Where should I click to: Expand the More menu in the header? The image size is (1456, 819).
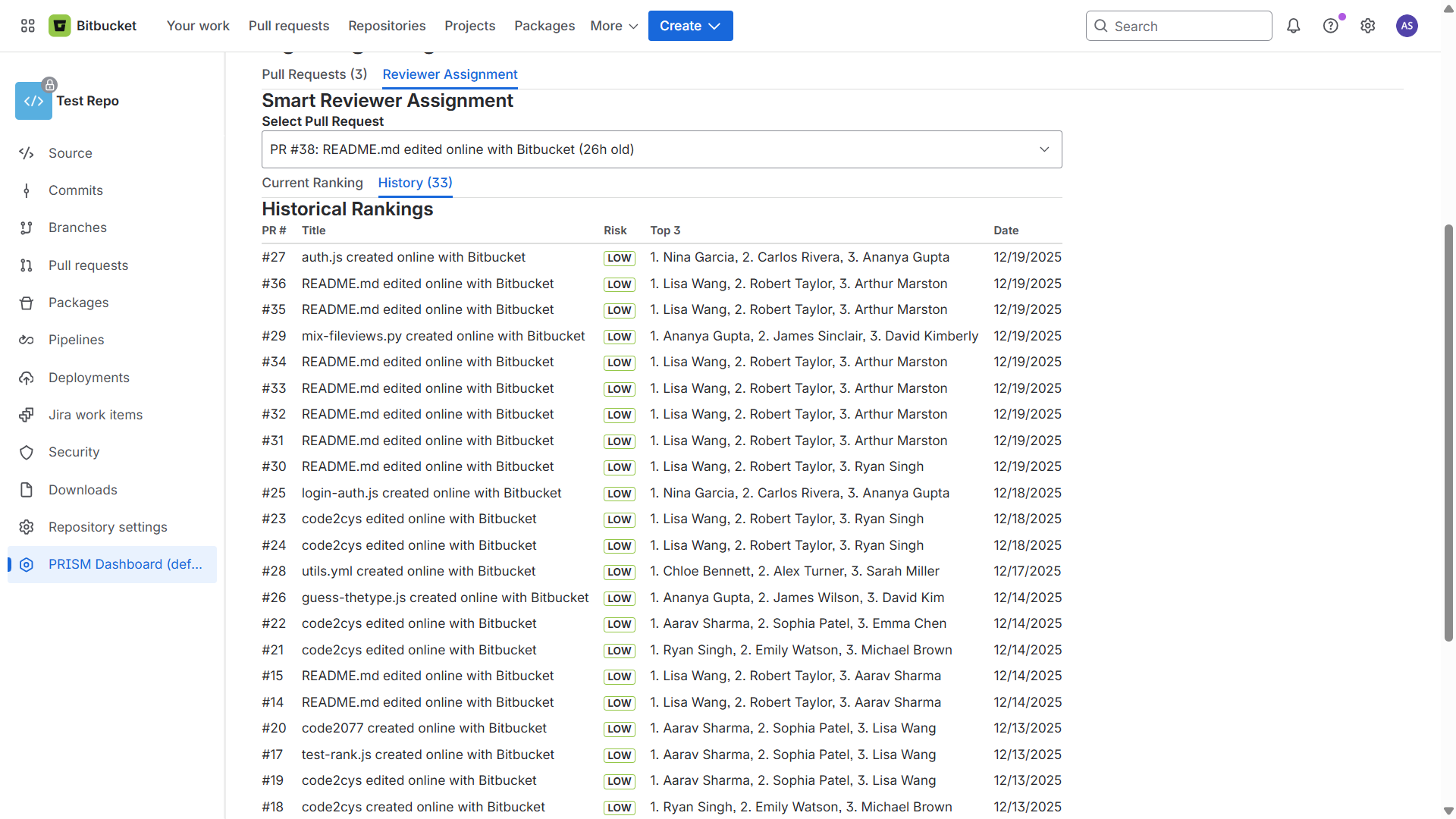(613, 26)
